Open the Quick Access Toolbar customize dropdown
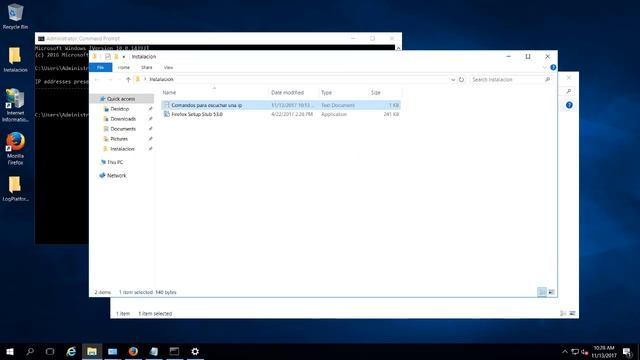Screen dimensions: 640x360 pyautogui.click(x=124, y=57)
